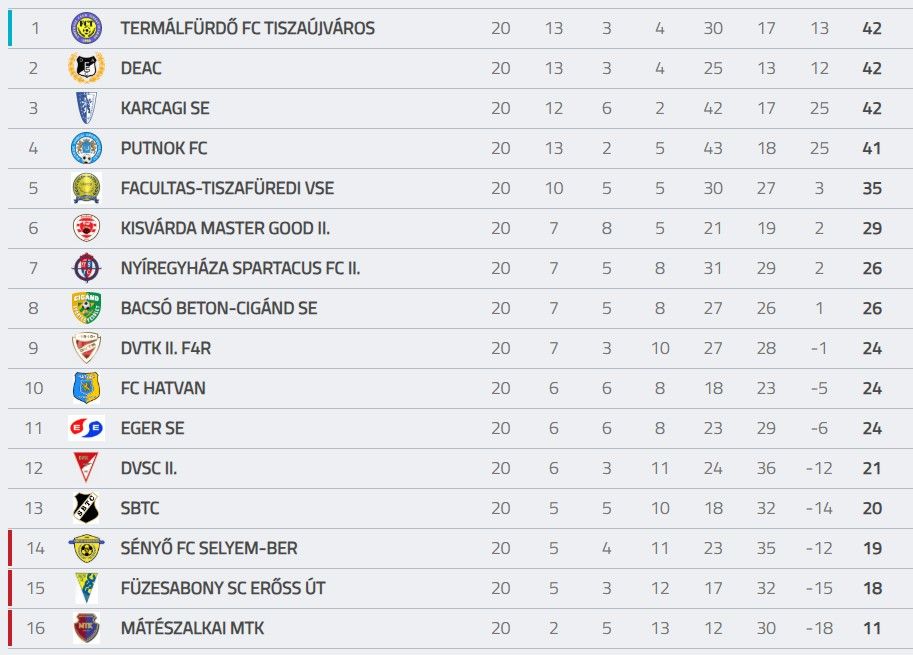Click the Kisvárda Master Good II. crest

pos(86,228)
